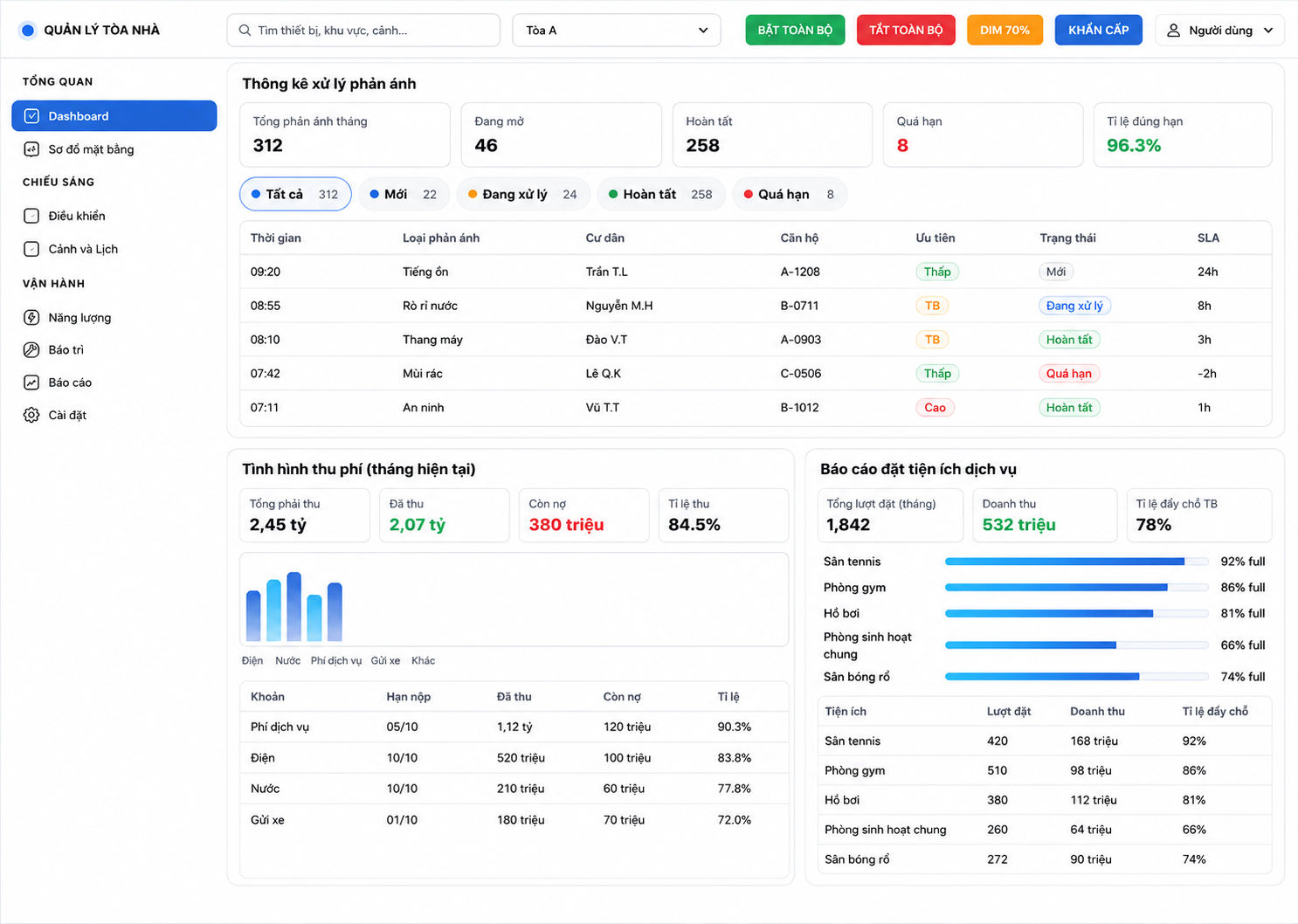This screenshot has width=1298, height=924.
Task: Select the Hoàn tất 258 filter tab
Action: tap(660, 194)
